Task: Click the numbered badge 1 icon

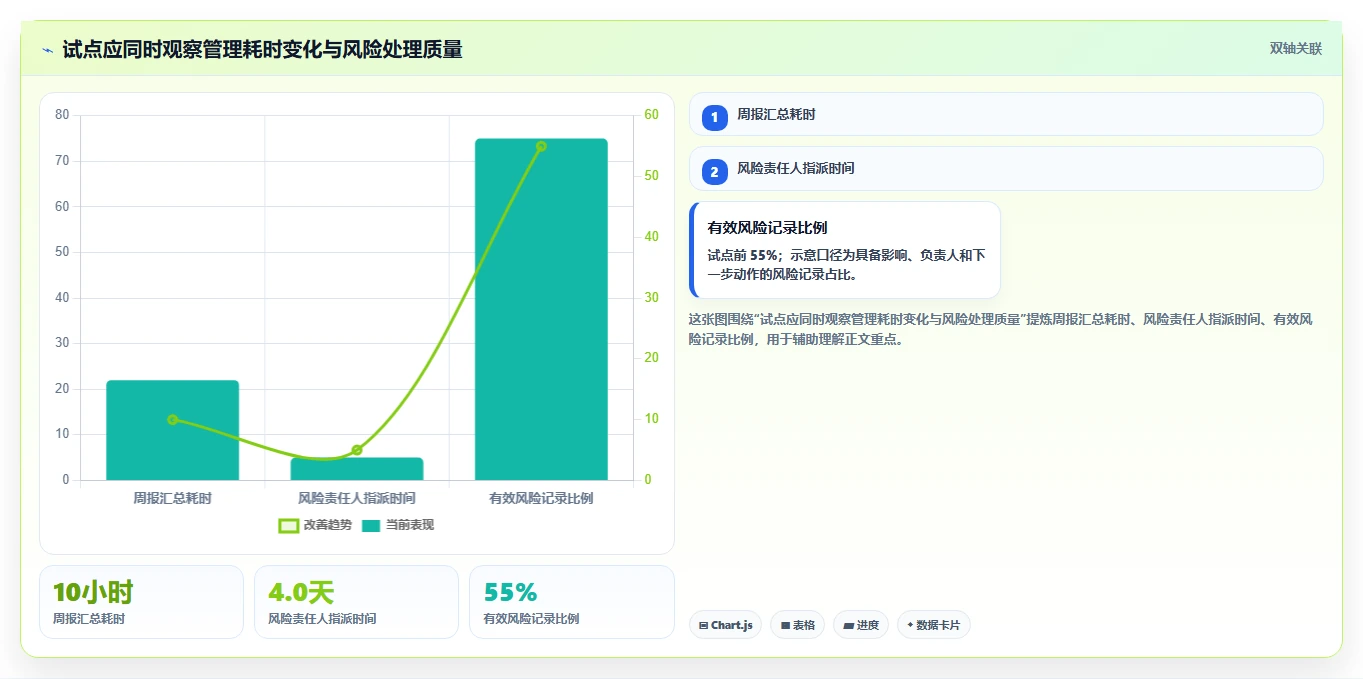Action: click(x=714, y=118)
